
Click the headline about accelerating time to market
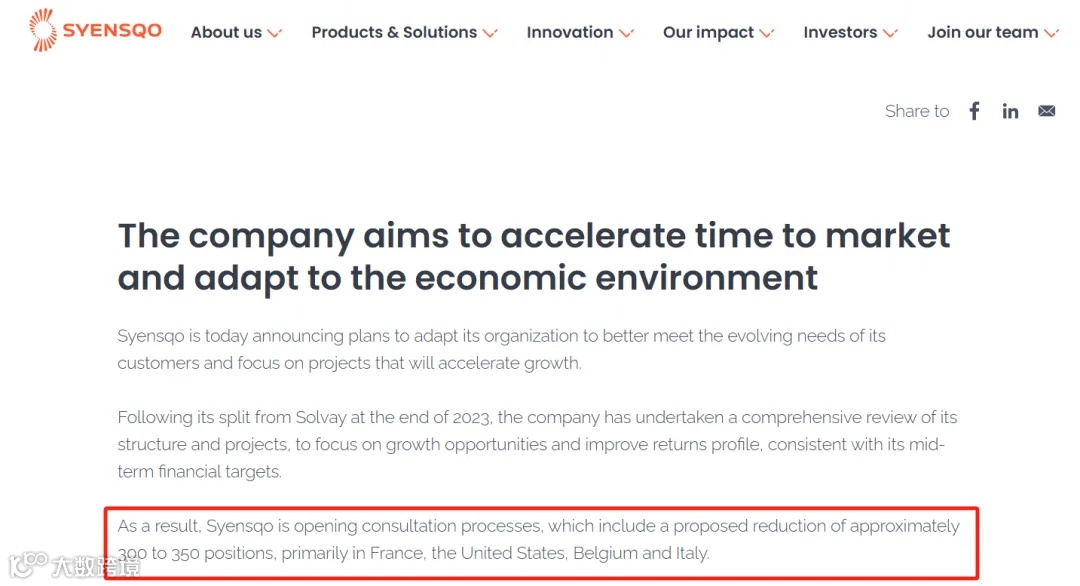point(534,256)
